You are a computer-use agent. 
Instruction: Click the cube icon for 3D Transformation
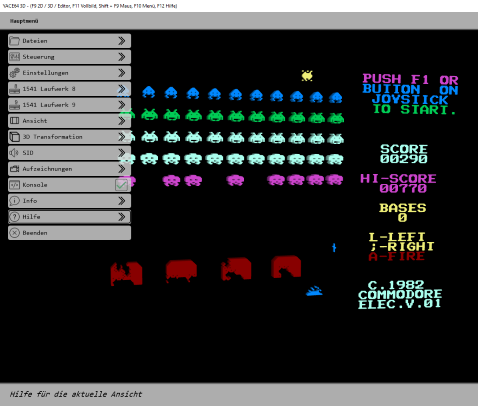[14, 137]
